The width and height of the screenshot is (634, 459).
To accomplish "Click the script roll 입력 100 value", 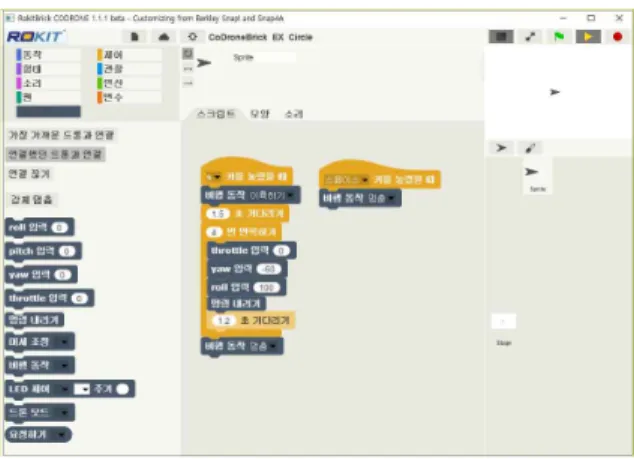I will click(x=266, y=288).
